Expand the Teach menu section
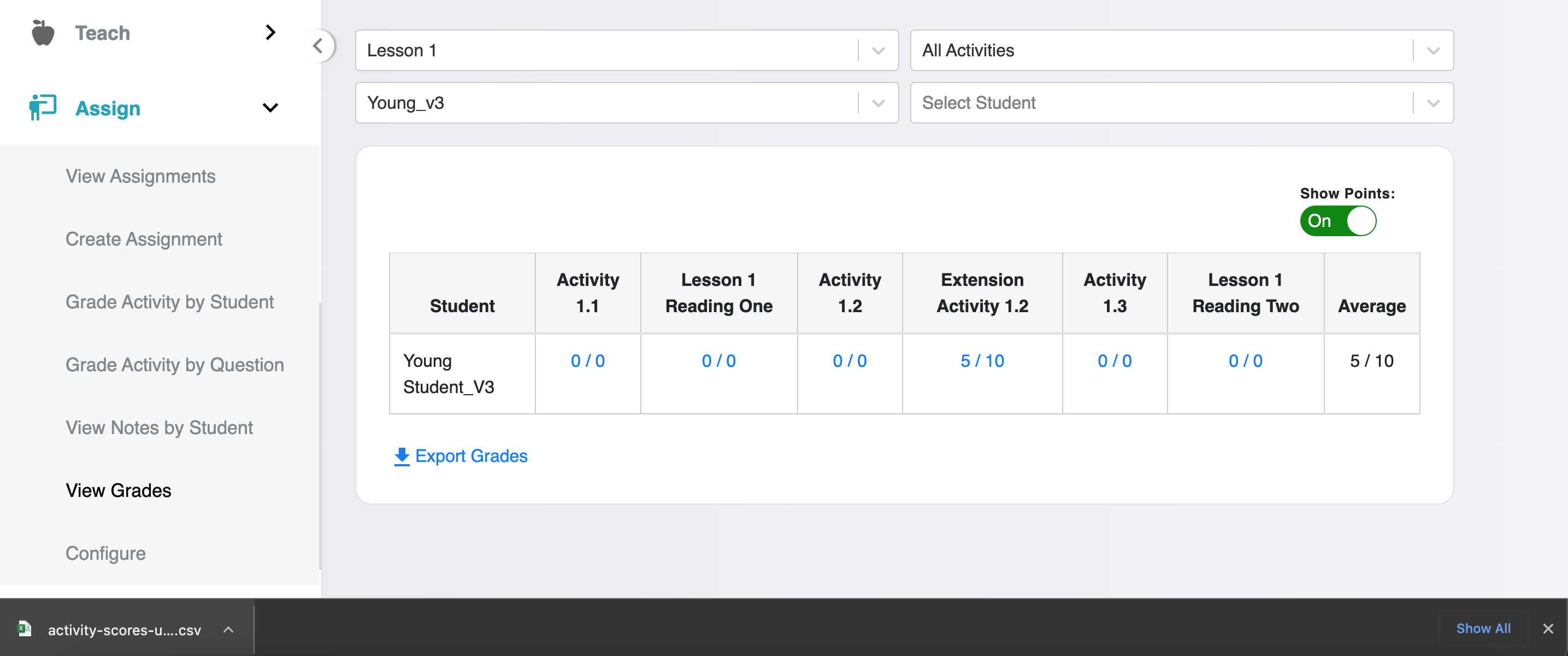Image resolution: width=1568 pixels, height=656 pixels. [270, 32]
